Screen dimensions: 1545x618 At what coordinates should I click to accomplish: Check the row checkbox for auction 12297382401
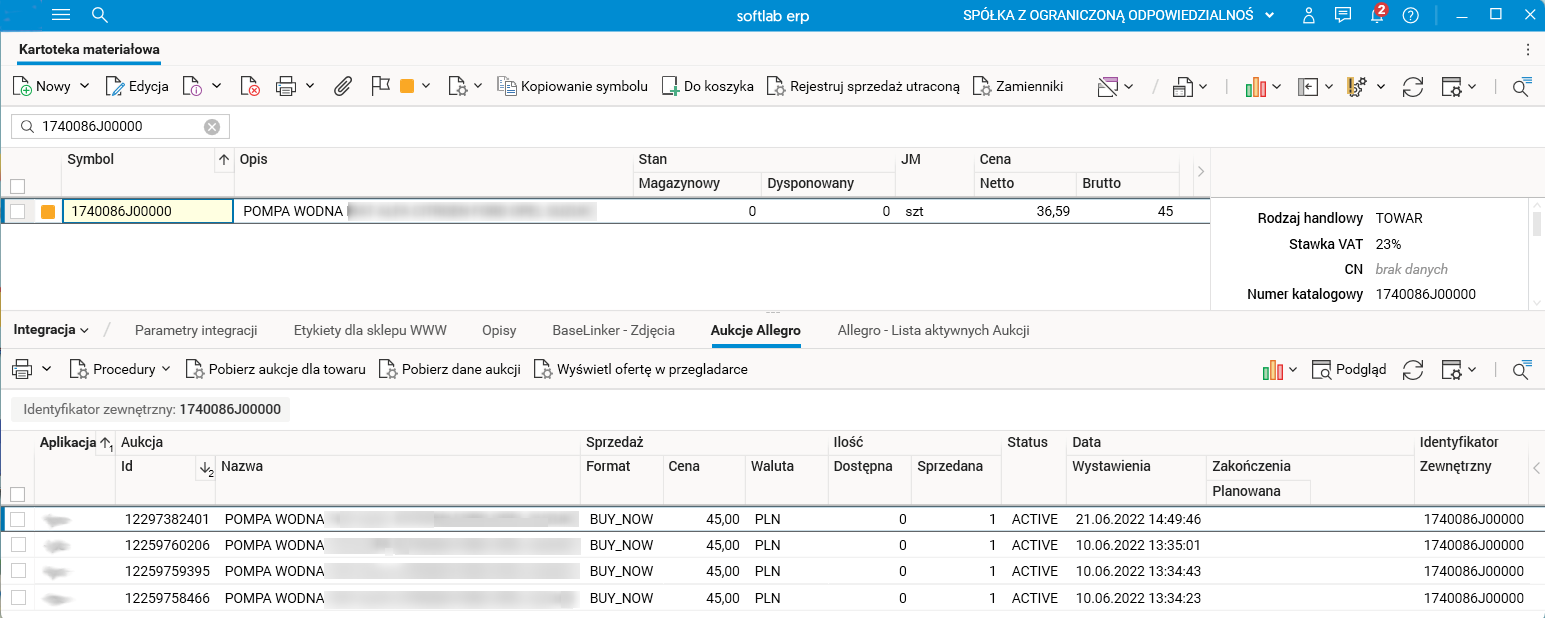[17, 519]
